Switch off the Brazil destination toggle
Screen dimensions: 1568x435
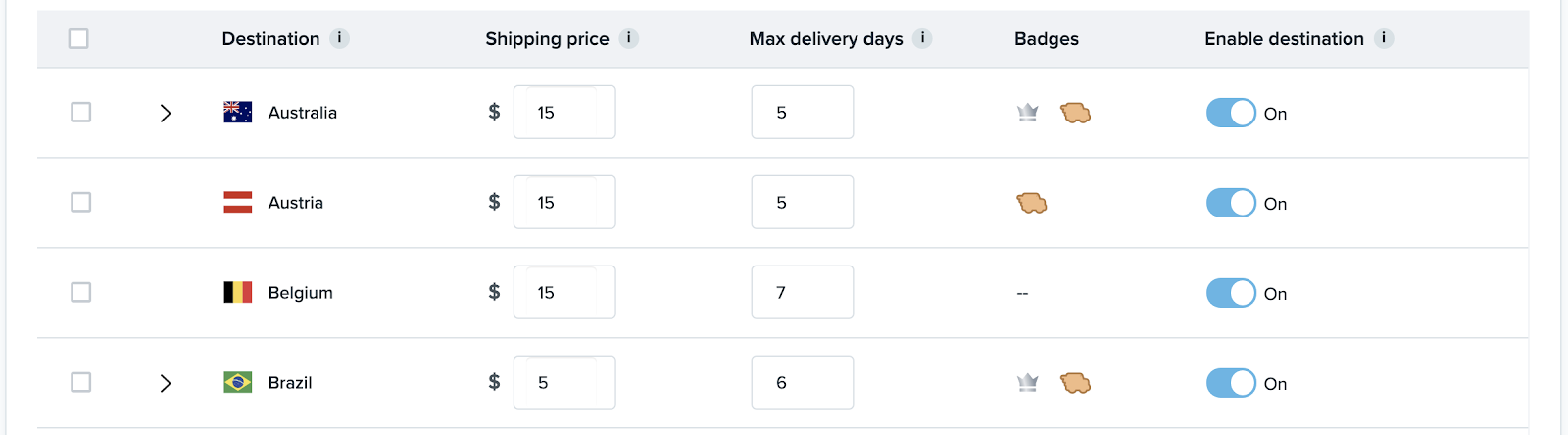pyautogui.click(x=1231, y=383)
